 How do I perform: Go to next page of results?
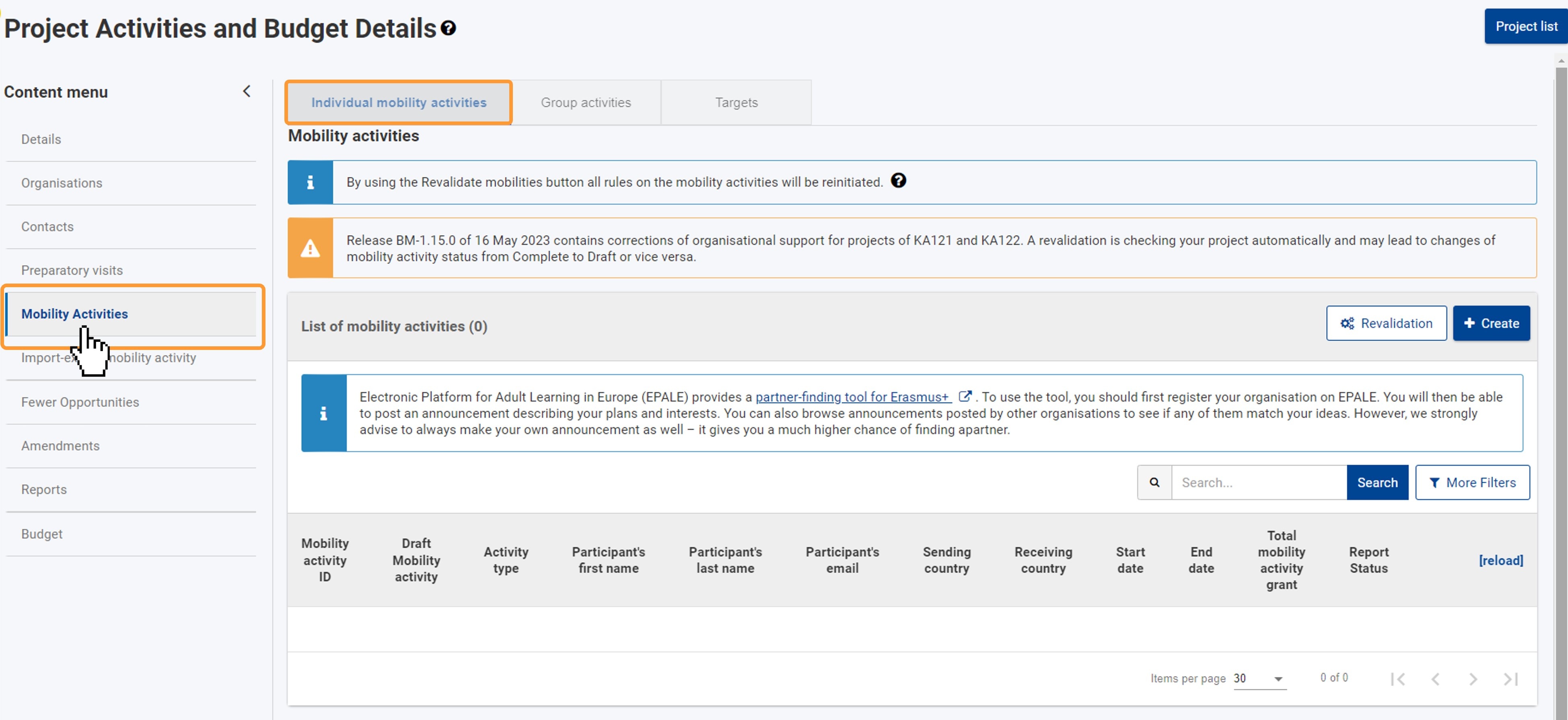pos(1473,679)
